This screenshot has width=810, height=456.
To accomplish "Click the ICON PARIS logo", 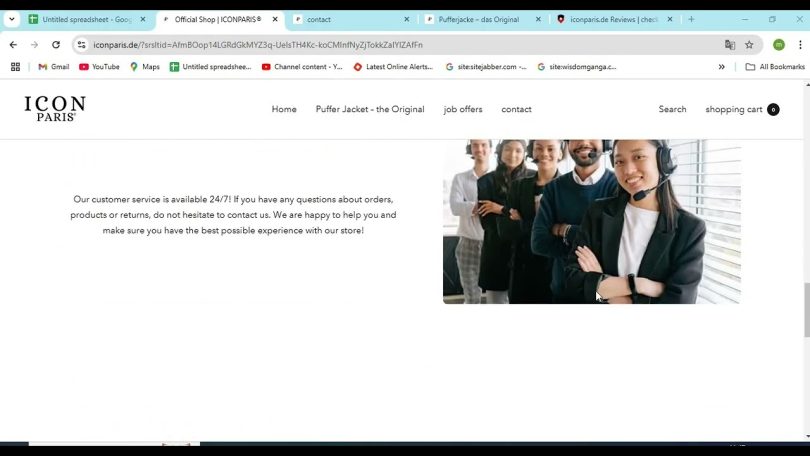I will (55, 109).
